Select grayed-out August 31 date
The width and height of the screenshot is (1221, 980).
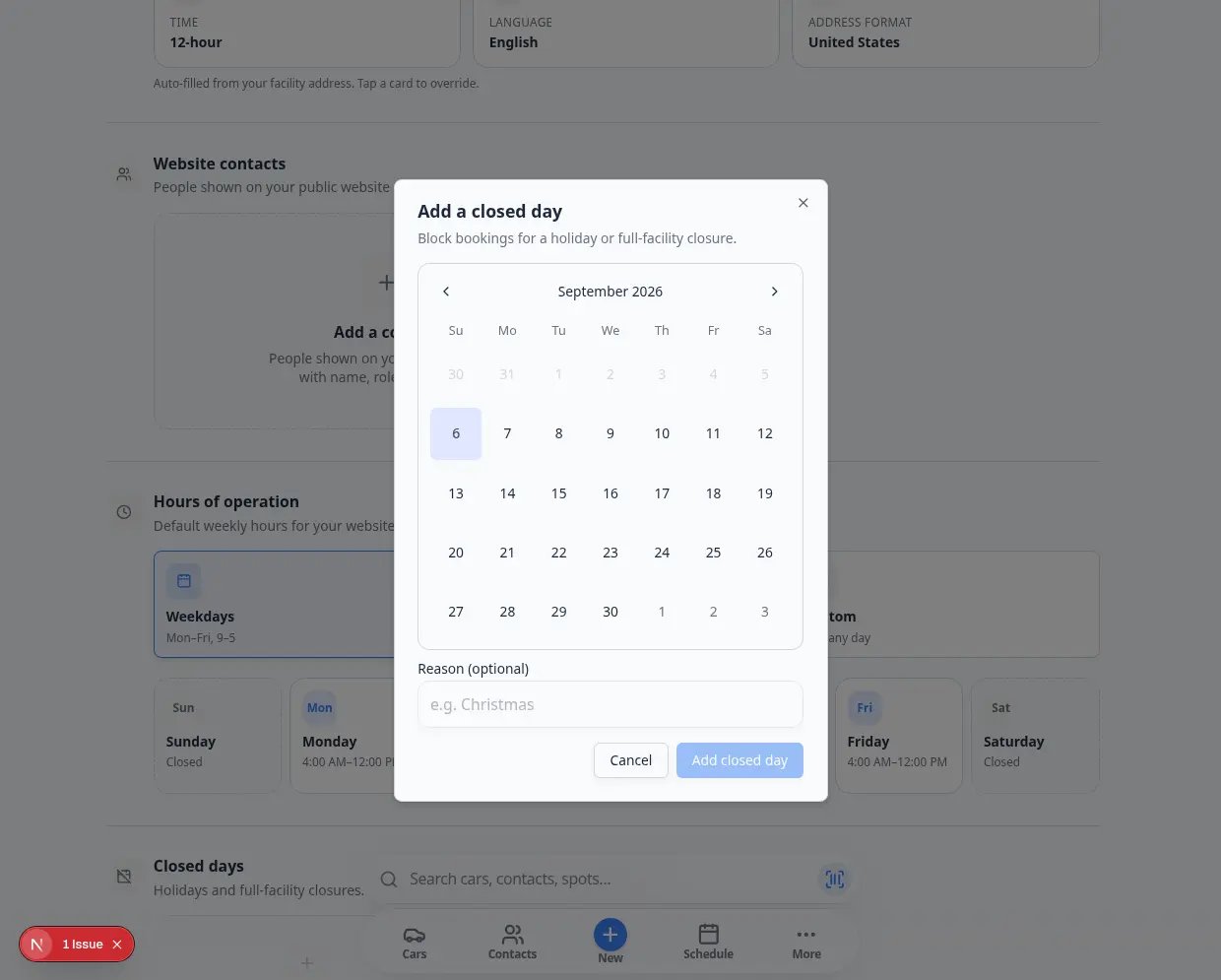click(x=507, y=374)
